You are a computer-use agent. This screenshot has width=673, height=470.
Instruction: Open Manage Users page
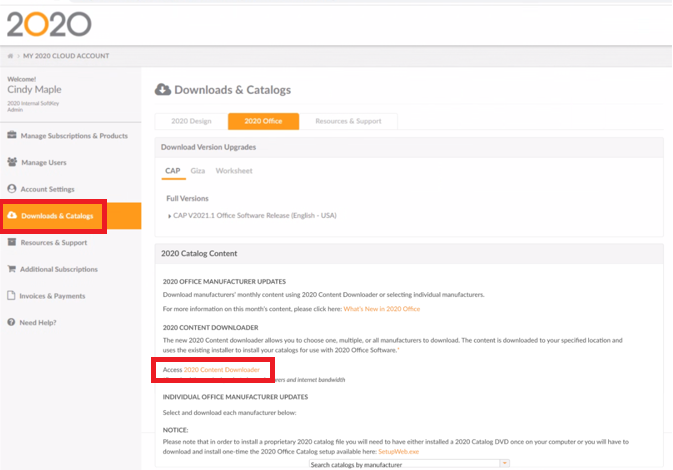click(44, 162)
